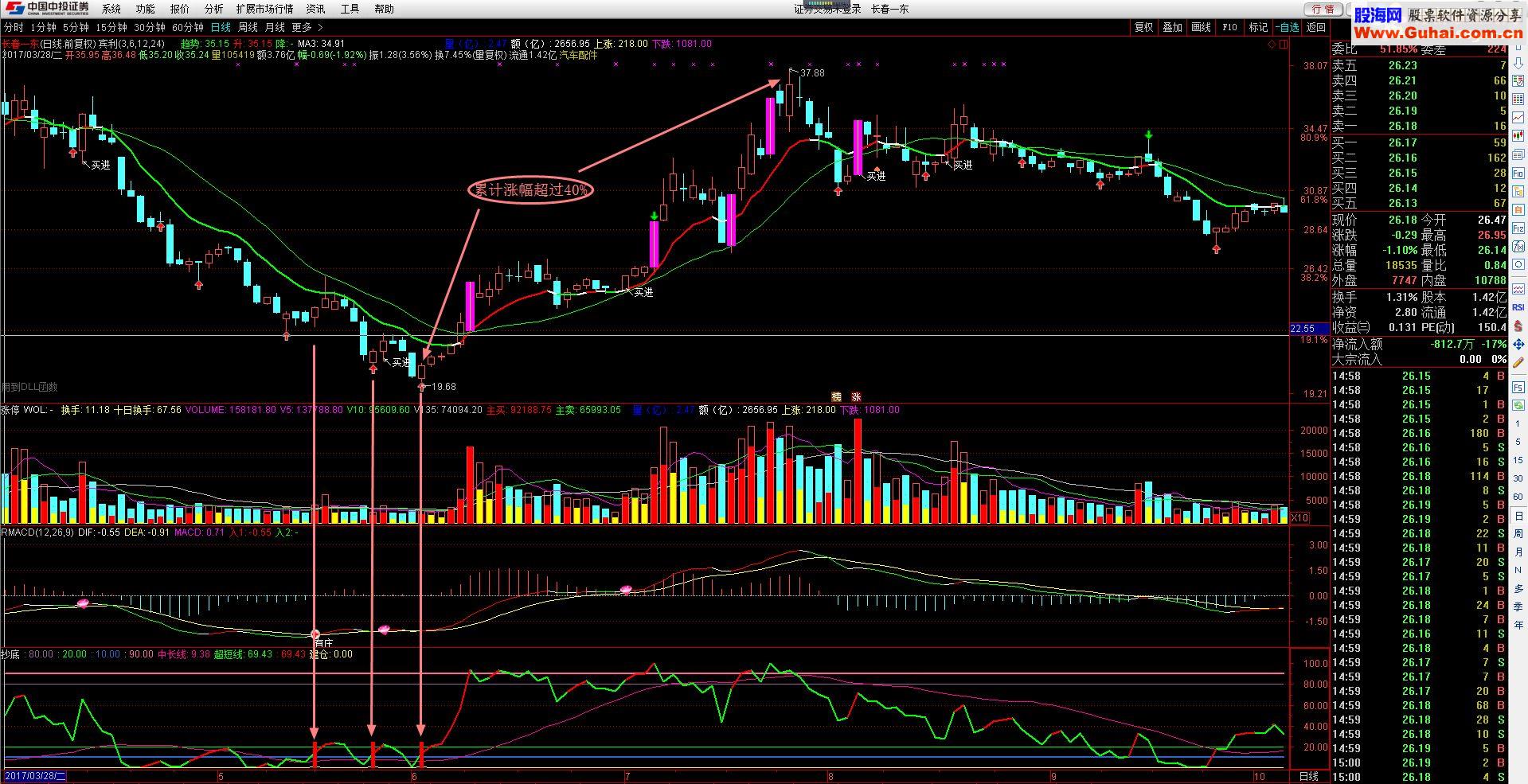Image resolution: width=1528 pixels, height=784 pixels.
Task: Open the 分析 menu
Action: (214, 9)
